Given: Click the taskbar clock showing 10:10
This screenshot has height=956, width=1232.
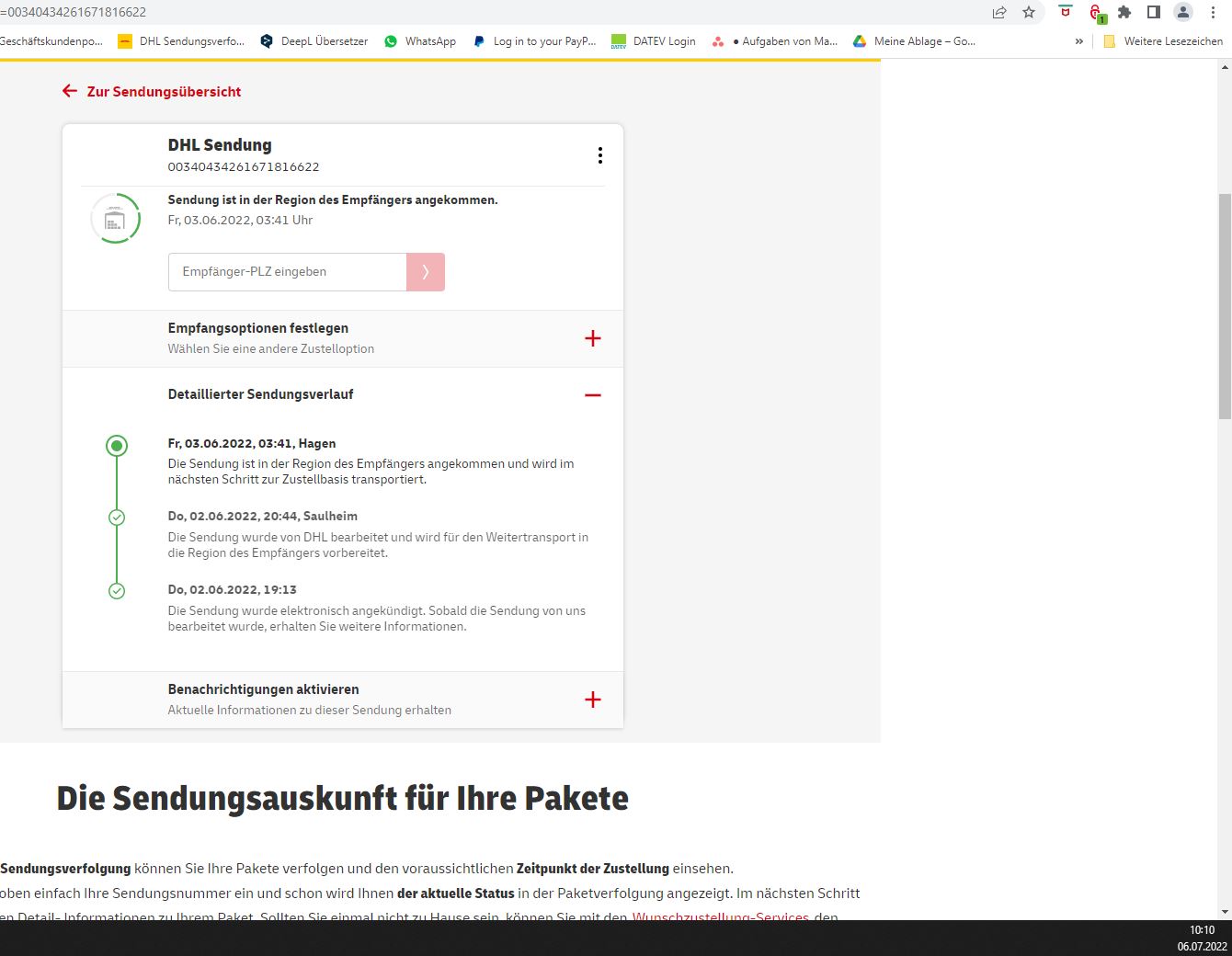Looking at the screenshot, I should click(x=1202, y=930).
